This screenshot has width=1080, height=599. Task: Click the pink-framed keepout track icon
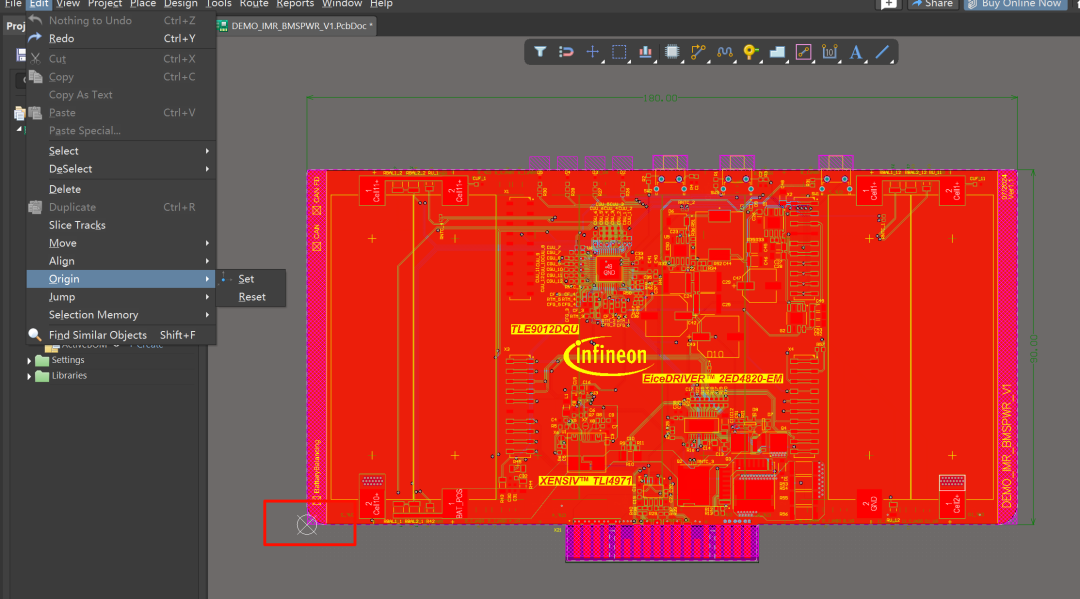(803, 52)
